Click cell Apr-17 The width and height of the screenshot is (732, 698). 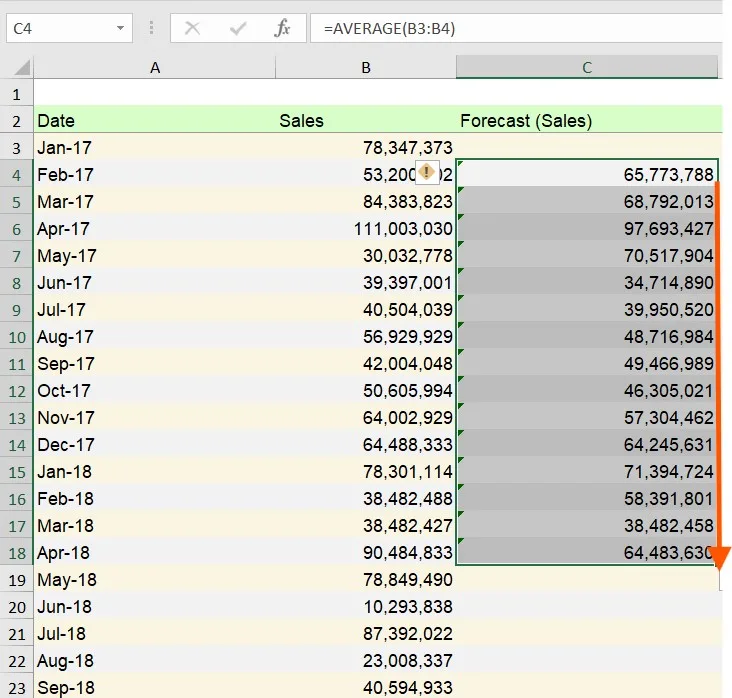pyautogui.click(x=155, y=229)
